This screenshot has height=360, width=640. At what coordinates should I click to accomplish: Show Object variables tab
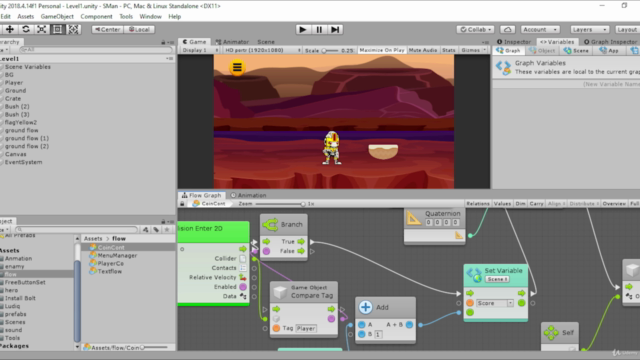542,51
